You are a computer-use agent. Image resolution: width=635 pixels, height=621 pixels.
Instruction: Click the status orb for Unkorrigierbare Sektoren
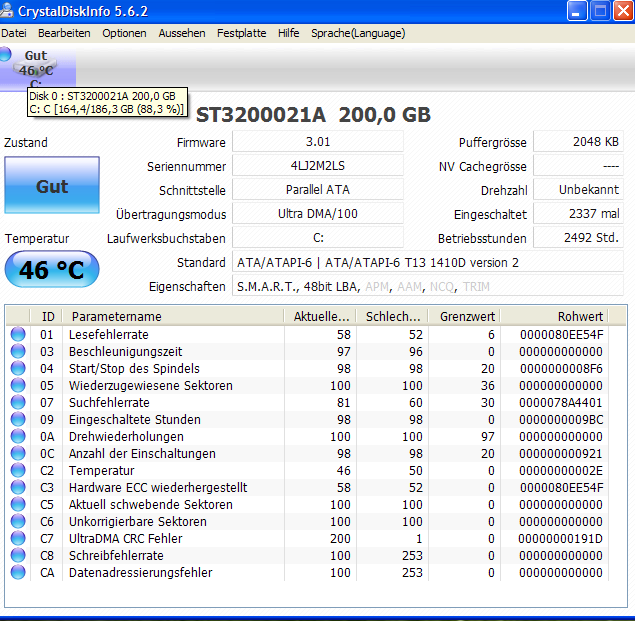point(18,521)
